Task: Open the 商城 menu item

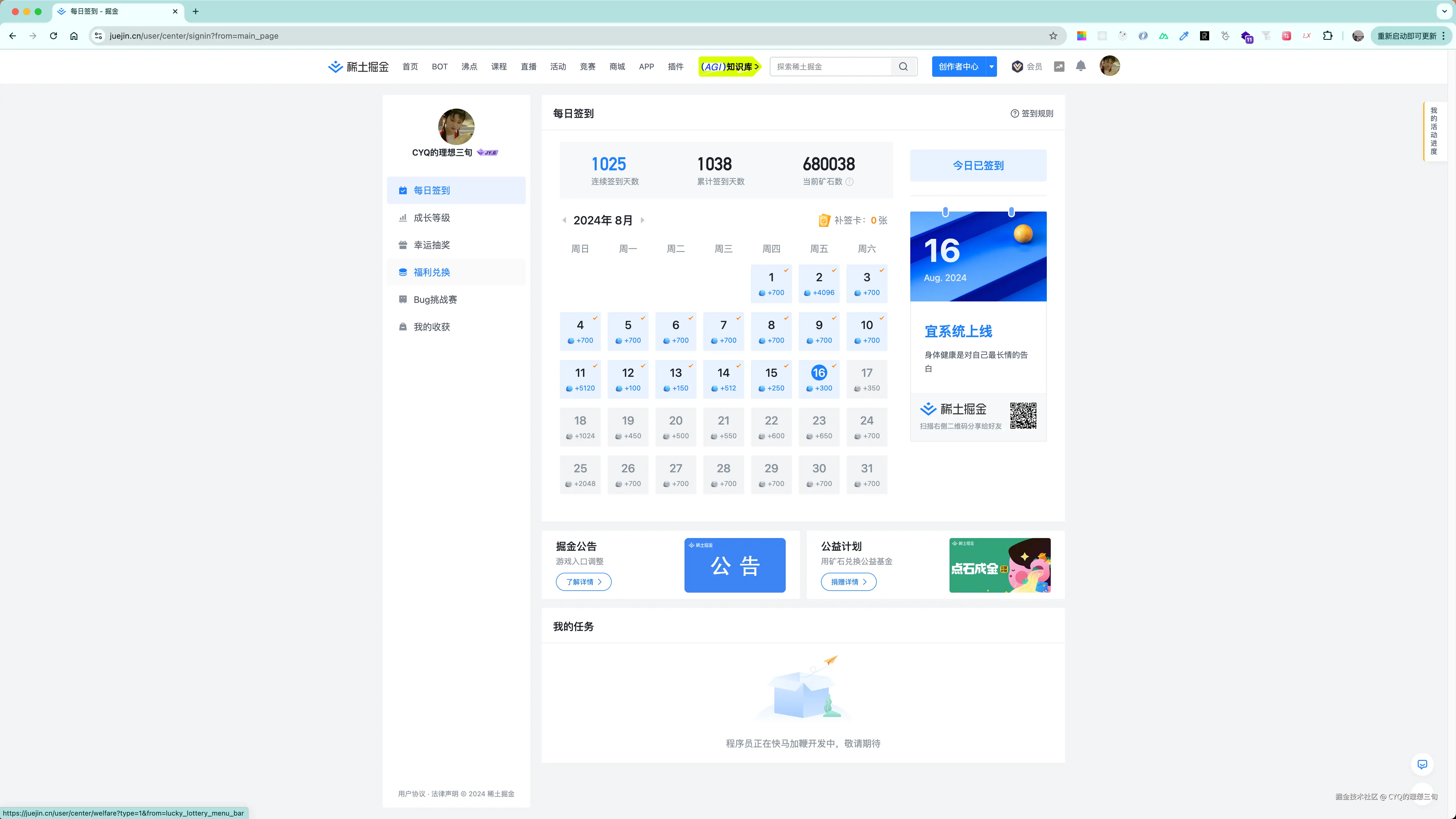Action: [x=617, y=66]
